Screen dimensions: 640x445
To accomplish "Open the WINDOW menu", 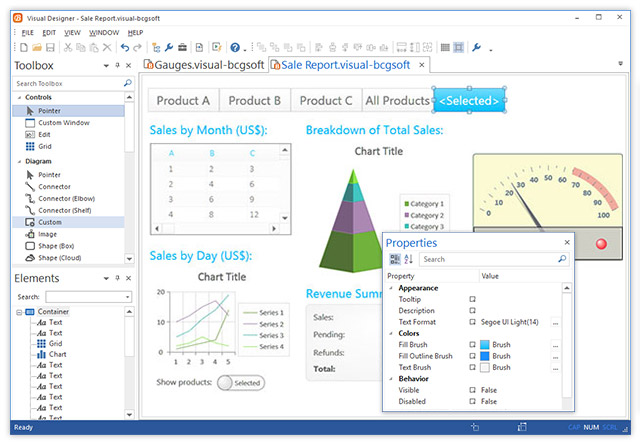I will (x=104, y=32).
